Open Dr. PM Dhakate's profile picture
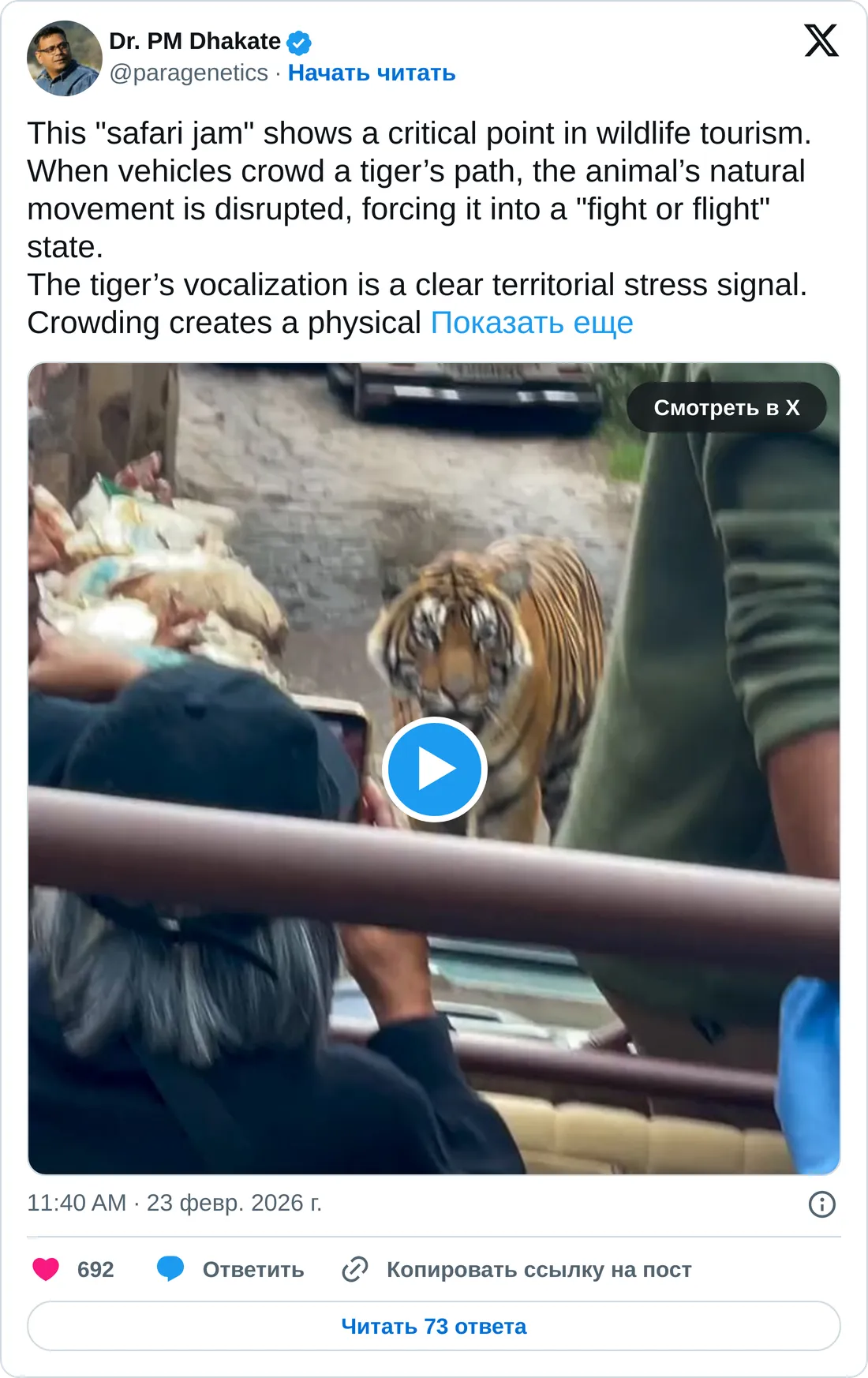The image size is (868, 1378). (x=65, y=58)
